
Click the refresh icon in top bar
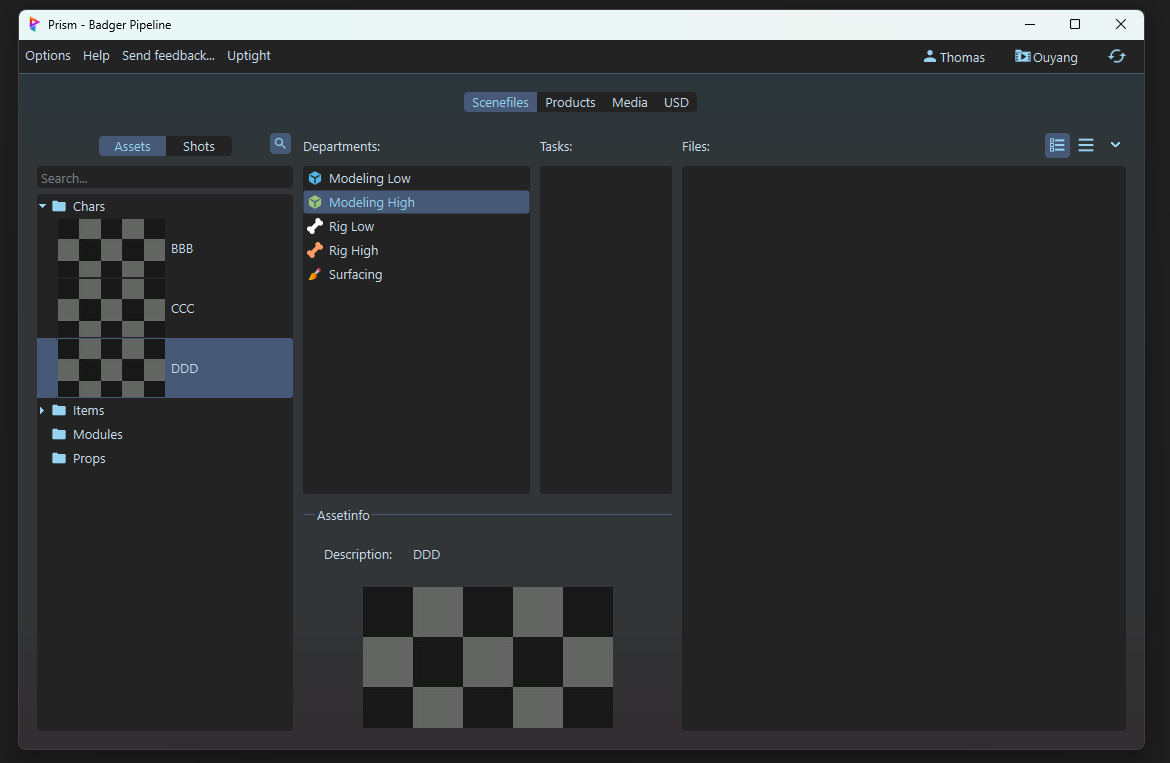tap(1117, 57)
